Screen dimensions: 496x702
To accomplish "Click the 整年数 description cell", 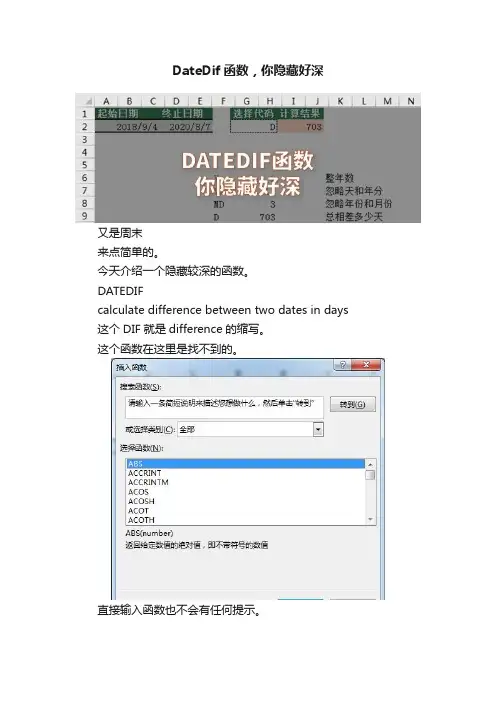I will point(340,178).
